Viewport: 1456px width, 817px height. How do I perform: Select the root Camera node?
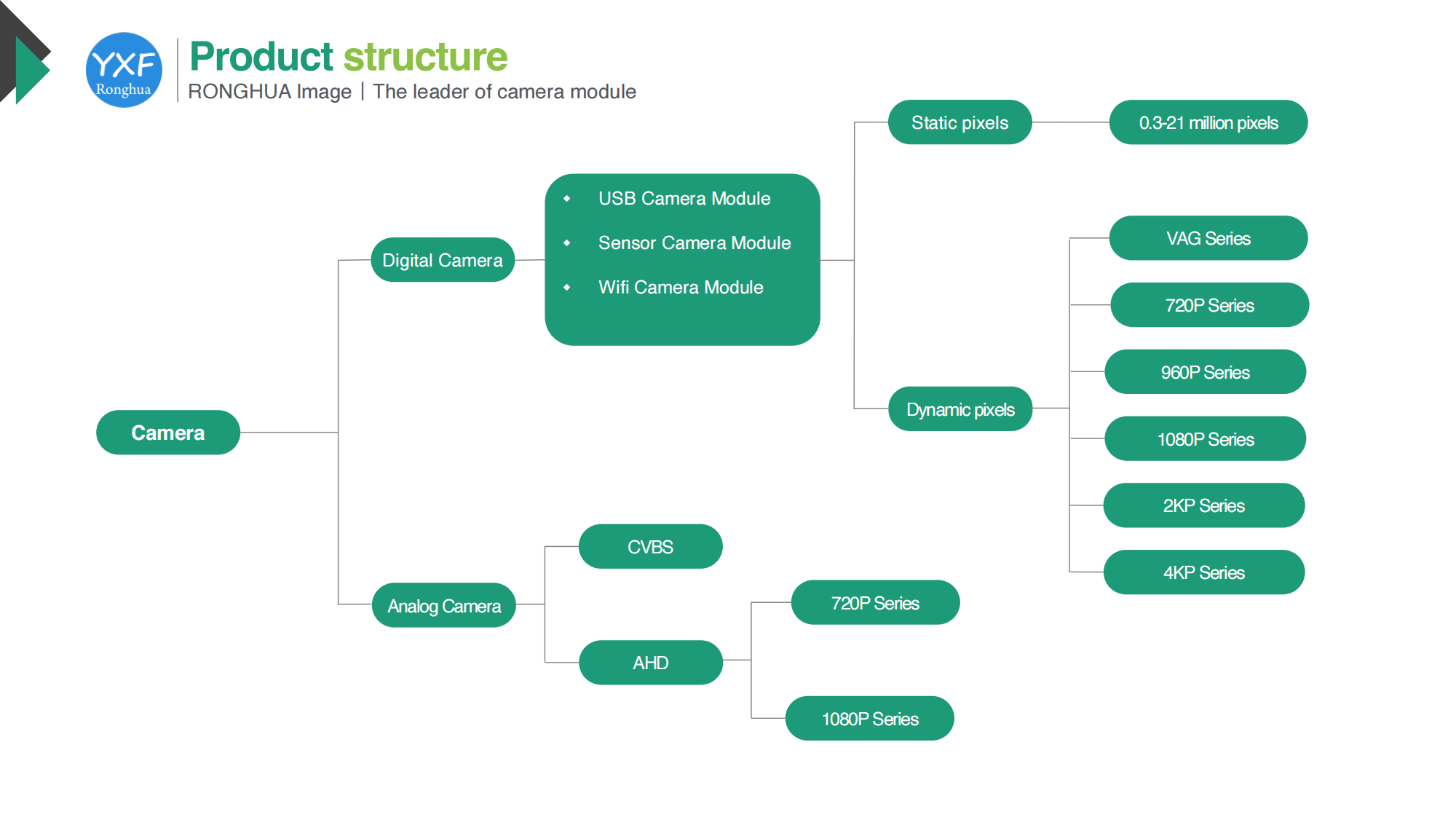coord(168,433)
